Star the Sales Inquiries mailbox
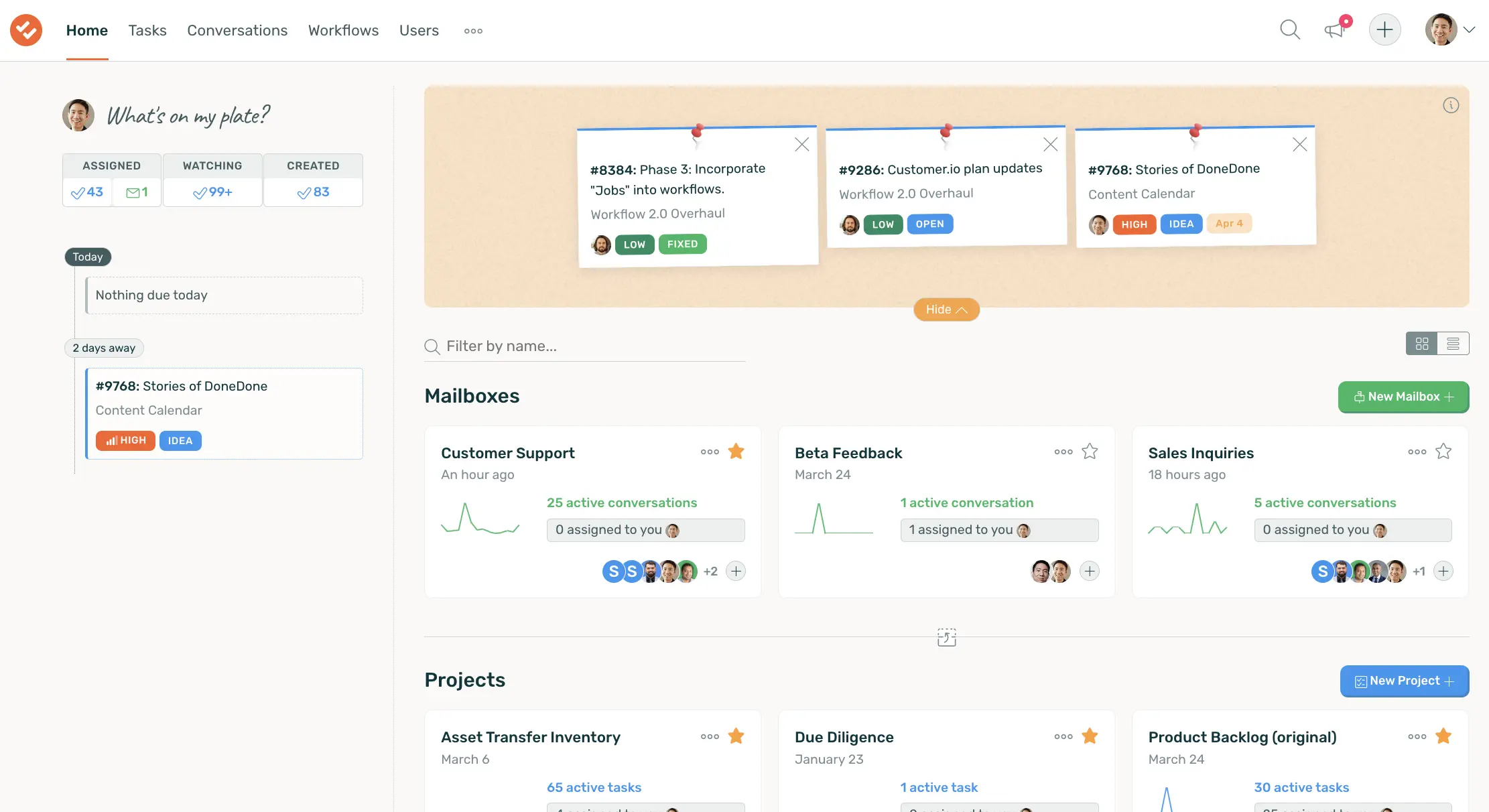This screenshot has width=1489, height=812. tap(1443, 452)
